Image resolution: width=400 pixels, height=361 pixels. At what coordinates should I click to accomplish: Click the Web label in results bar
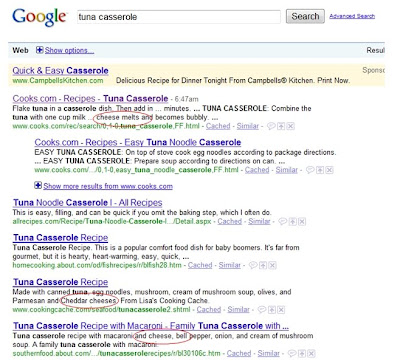pos(20,50)
